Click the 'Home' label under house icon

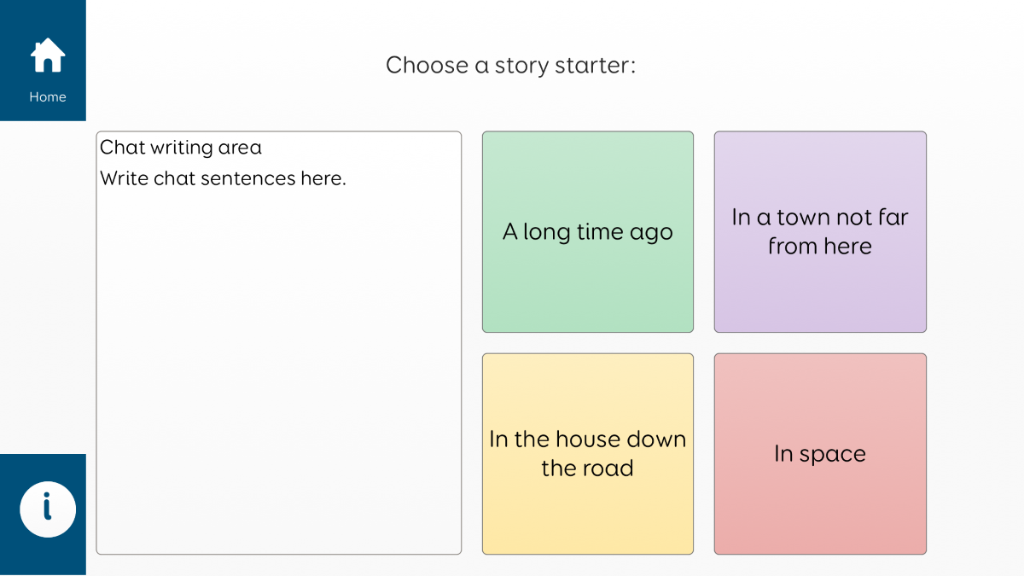coord(47,97)
